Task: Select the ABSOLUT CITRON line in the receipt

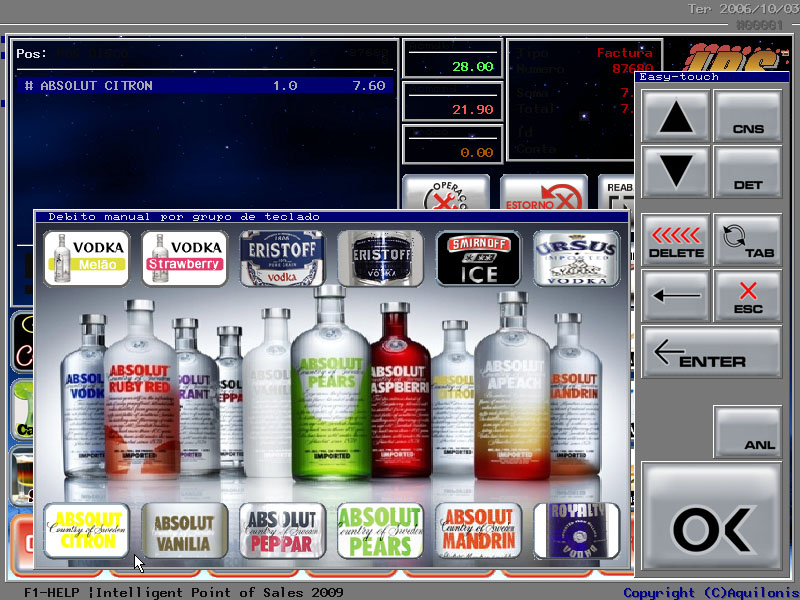Action: point(204,86)
